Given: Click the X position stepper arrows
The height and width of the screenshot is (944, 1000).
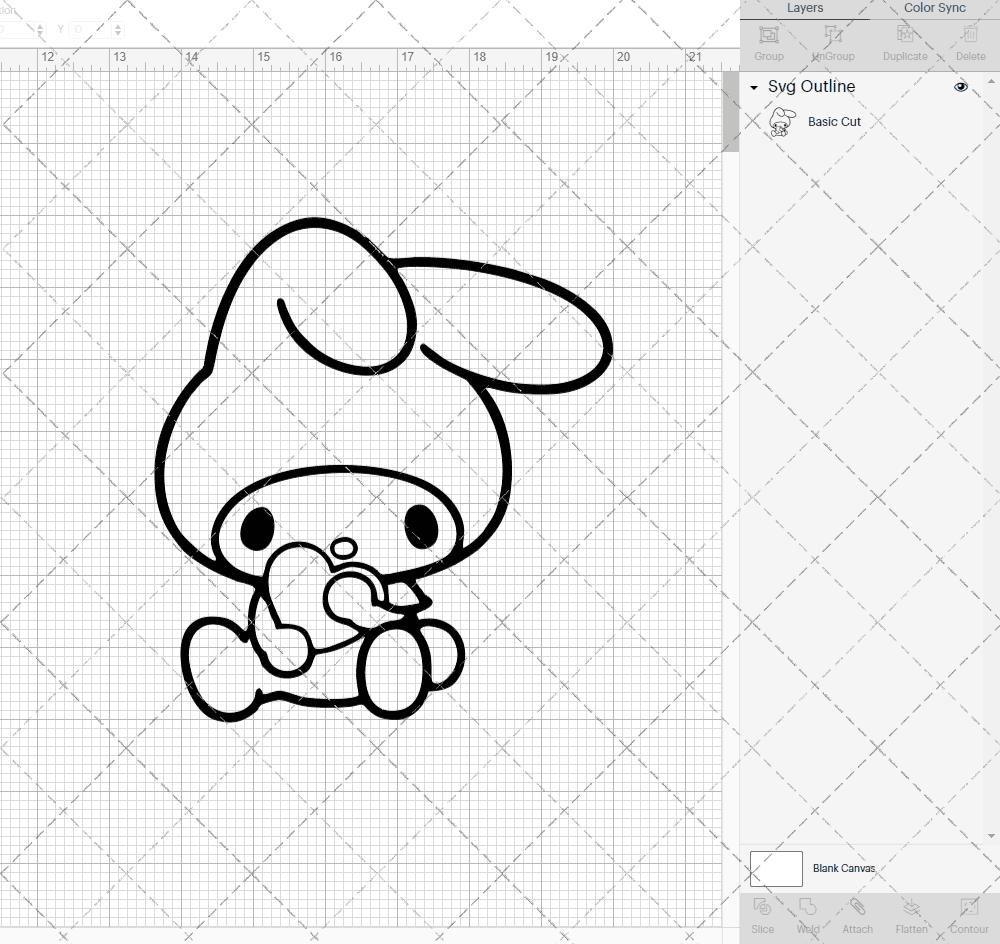Looking at the screenshot, I should (40, 29).
